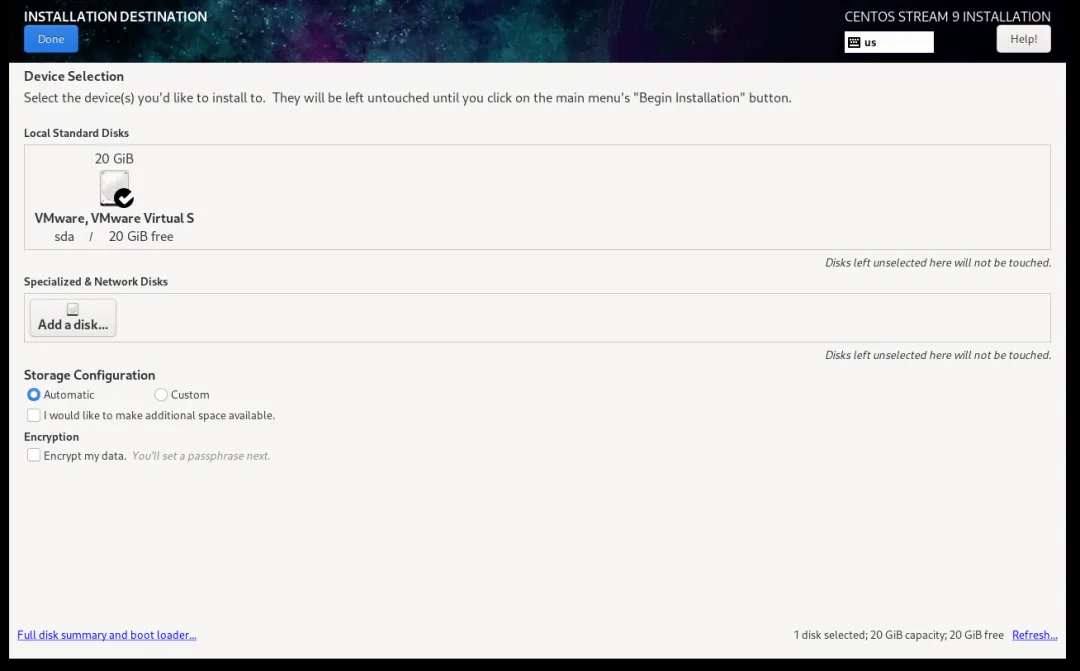The height and width of the screenshot is (671, 1080).
Task: Select the us keyboard layout field
Action: coord(889,42)
